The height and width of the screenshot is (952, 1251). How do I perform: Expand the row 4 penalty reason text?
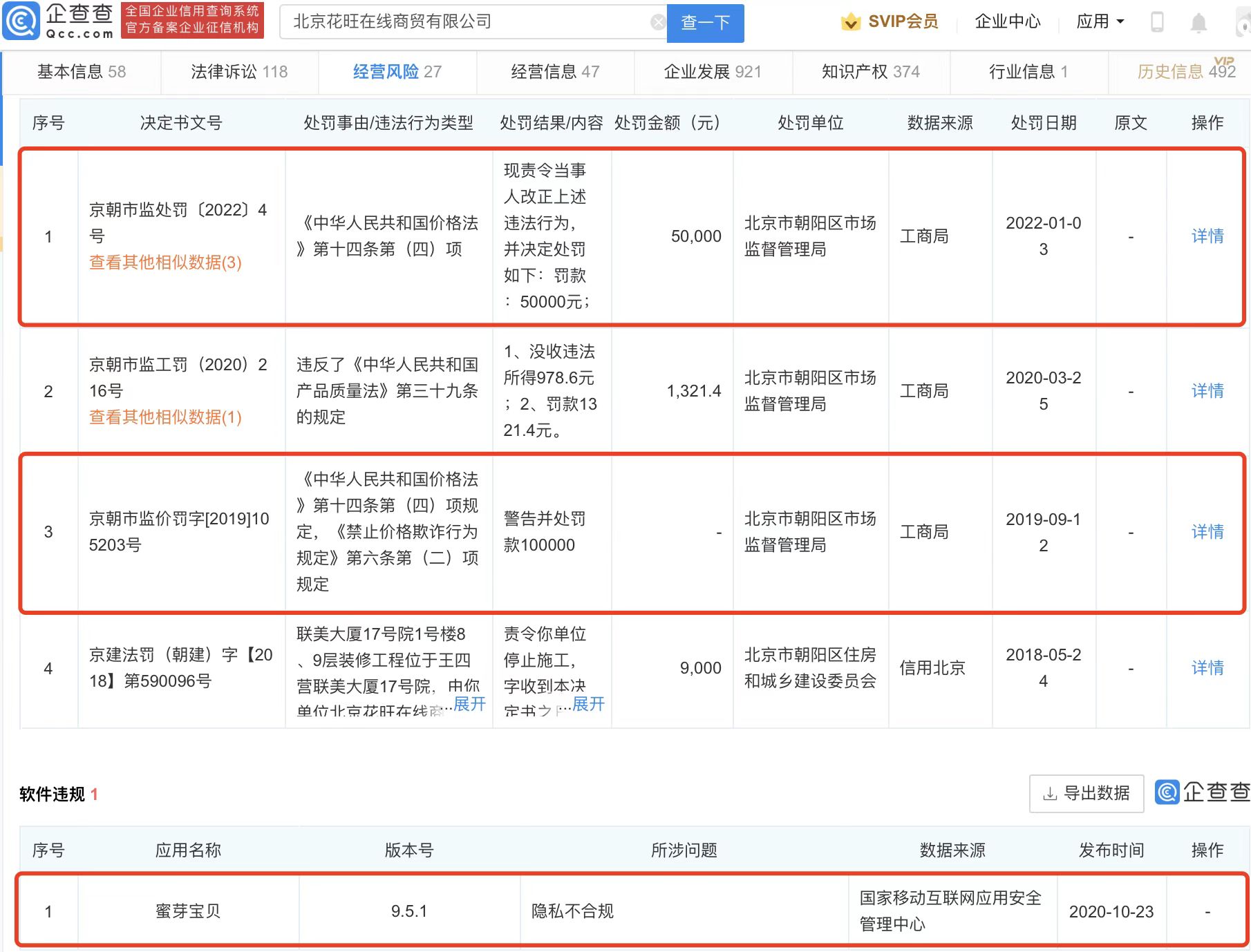[469, 704]
